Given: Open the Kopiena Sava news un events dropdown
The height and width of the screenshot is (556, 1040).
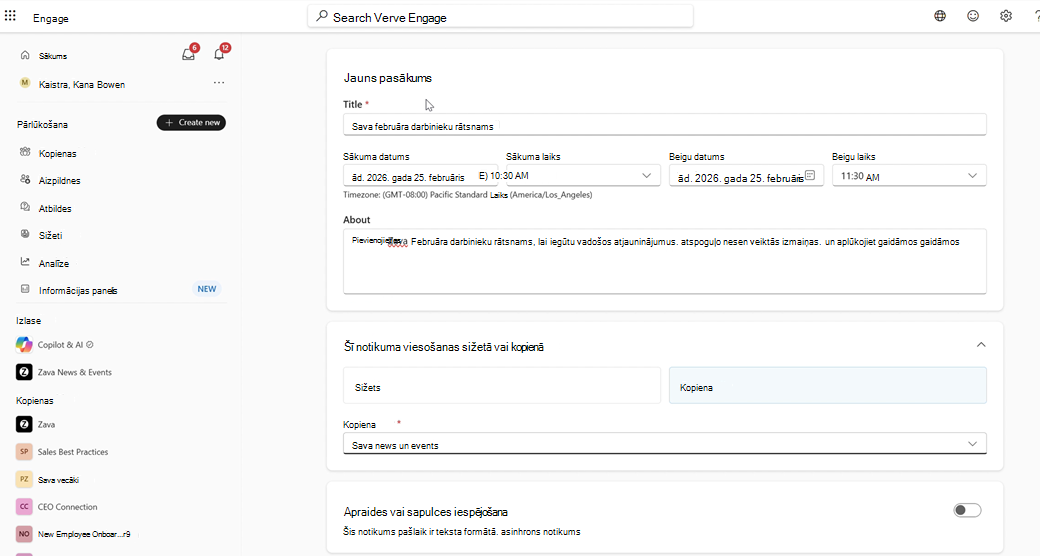Looking at the screenshot, I should coord(665,444).
